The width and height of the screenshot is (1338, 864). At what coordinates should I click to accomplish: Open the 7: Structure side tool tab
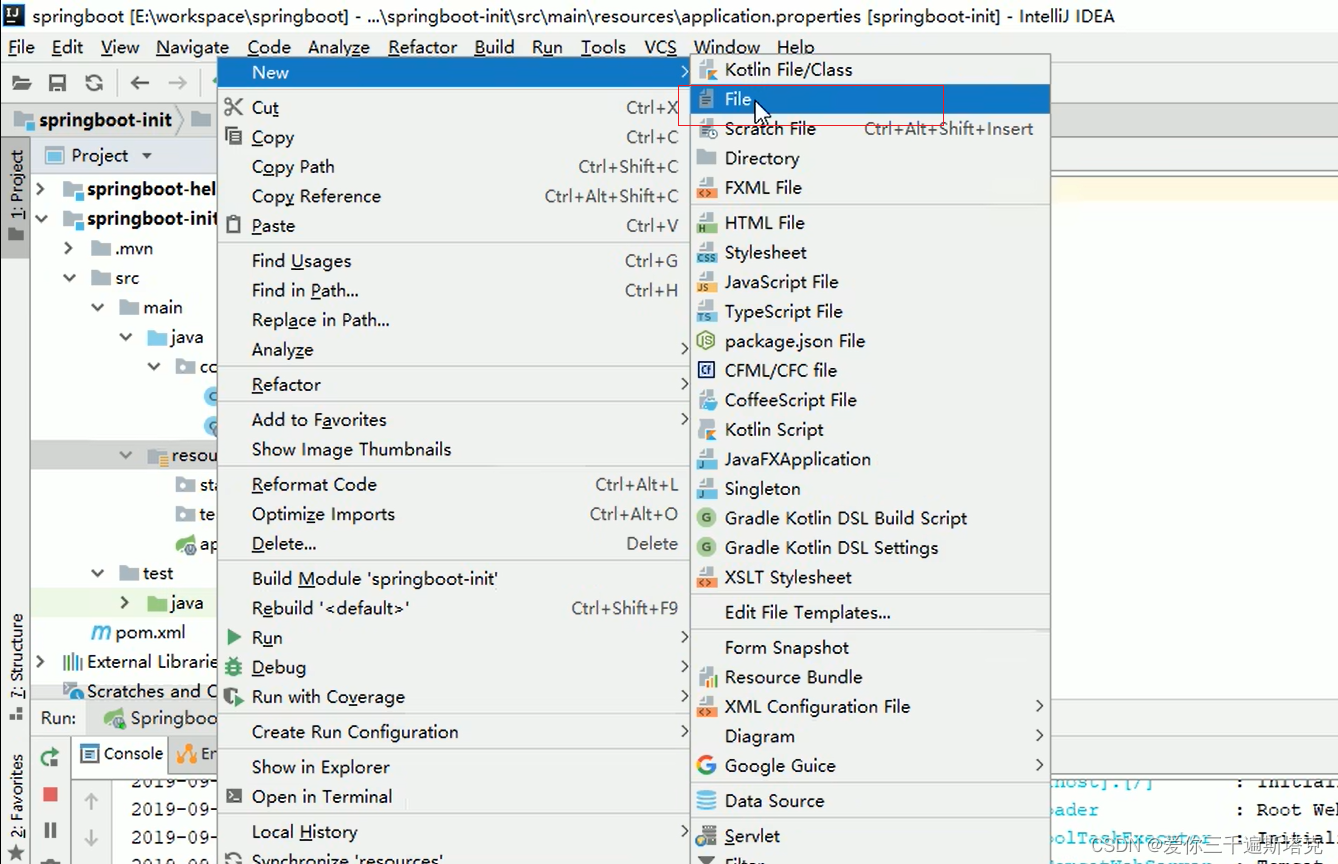click(16, 667)
